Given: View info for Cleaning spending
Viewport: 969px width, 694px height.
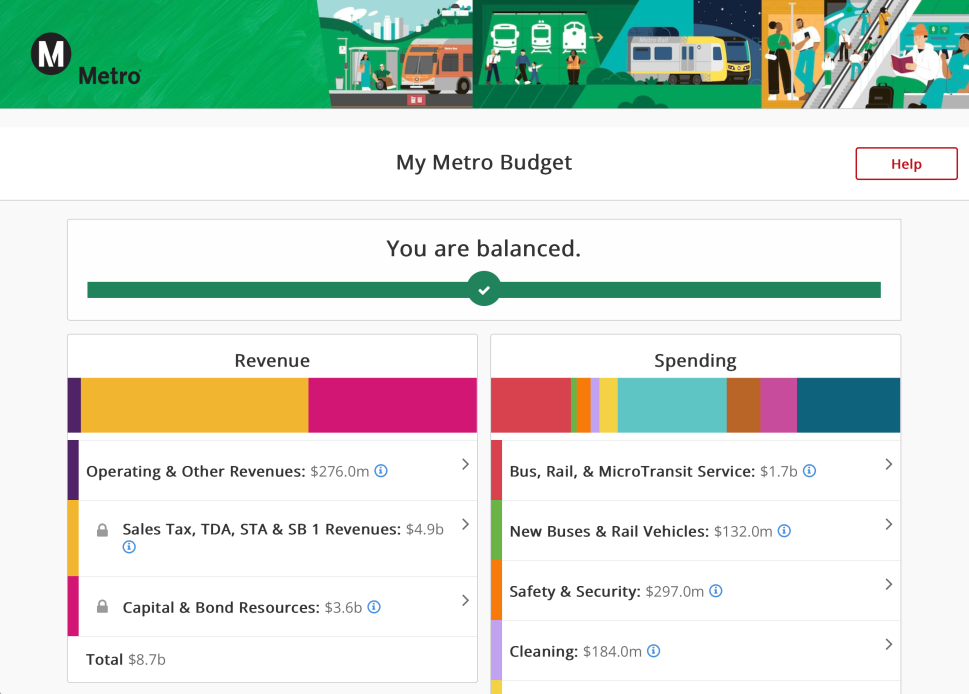Looking at the screenshot, I should 653,651.
